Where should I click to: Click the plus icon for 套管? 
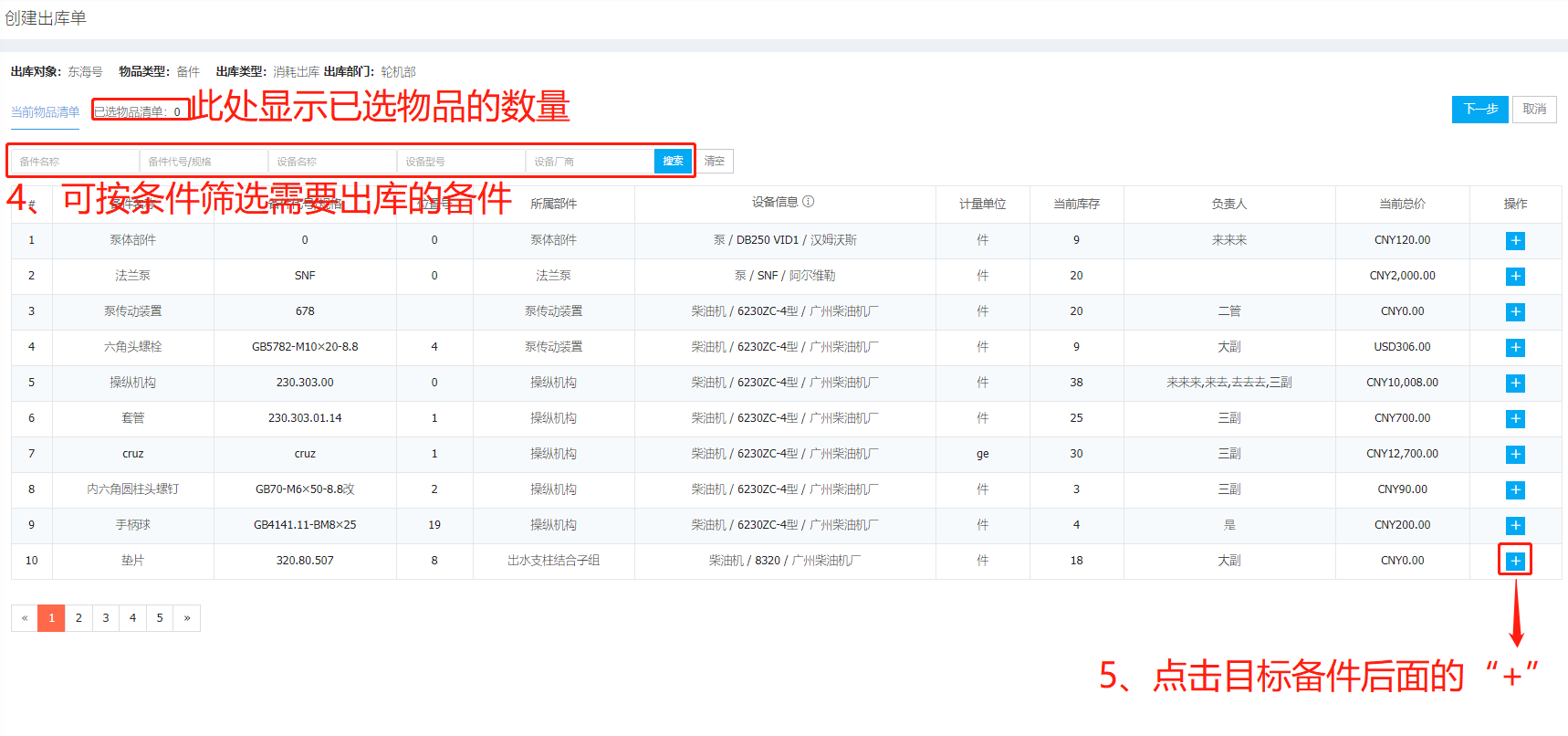[1515, 419]
